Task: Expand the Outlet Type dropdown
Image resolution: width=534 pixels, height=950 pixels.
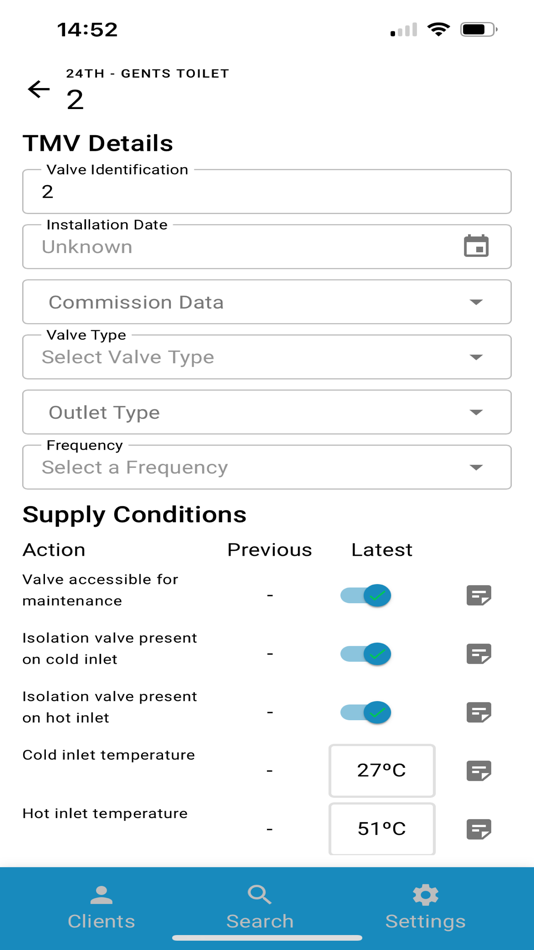Action: [267, 412]
